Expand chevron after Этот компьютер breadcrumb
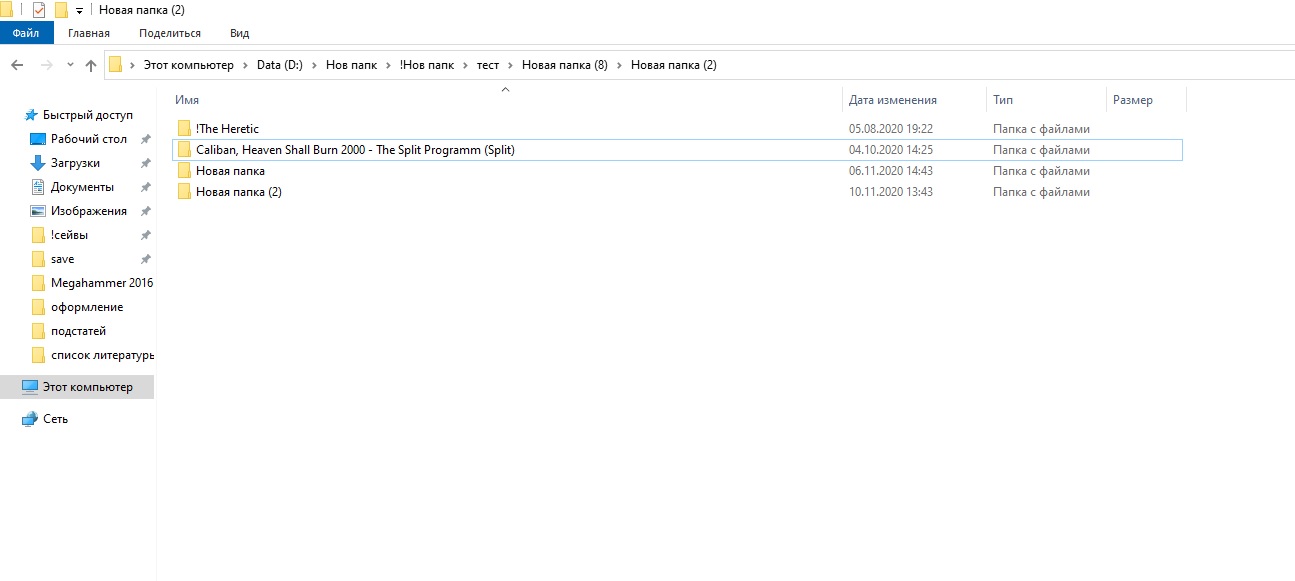This screenshot has height=581, width=1295. [245, 65]
